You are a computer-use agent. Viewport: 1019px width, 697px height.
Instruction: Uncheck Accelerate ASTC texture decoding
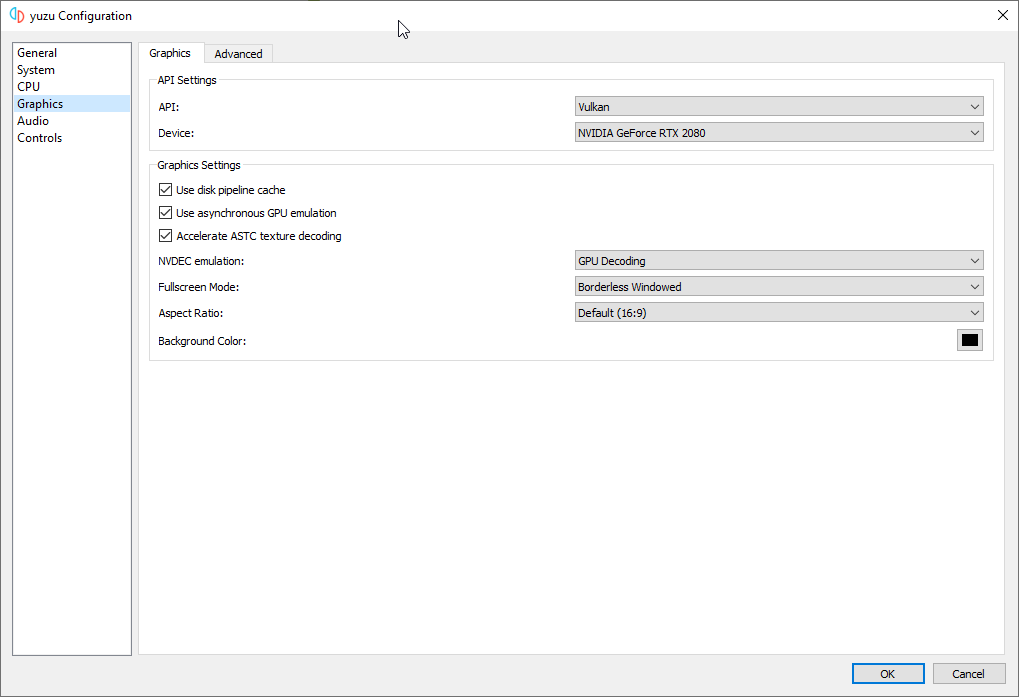pyautogui.click(x=166, y=236)
